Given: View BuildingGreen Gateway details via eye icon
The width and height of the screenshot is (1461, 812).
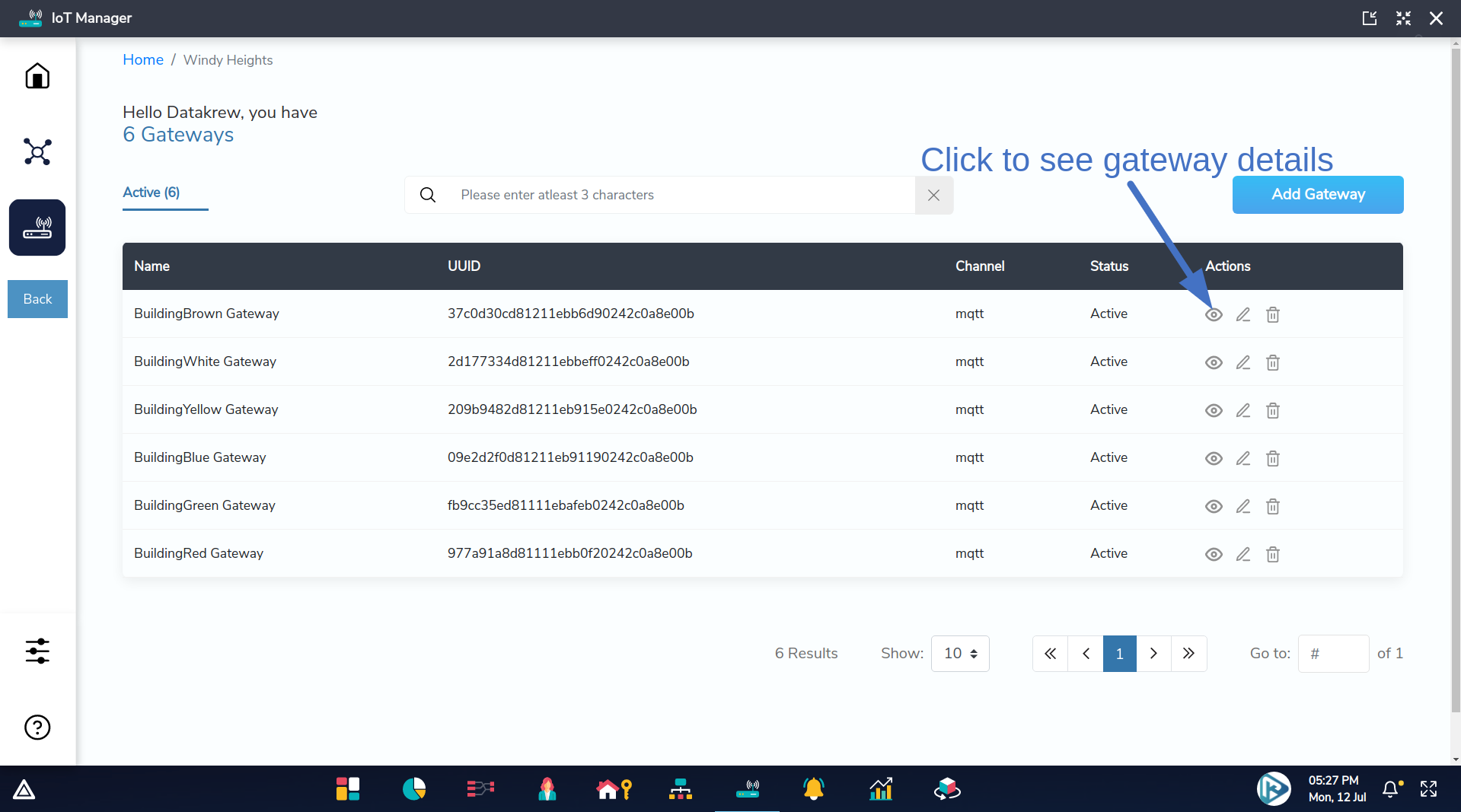Looking at the screenshot, I should pyautogui.click(x=1214, y=506).
